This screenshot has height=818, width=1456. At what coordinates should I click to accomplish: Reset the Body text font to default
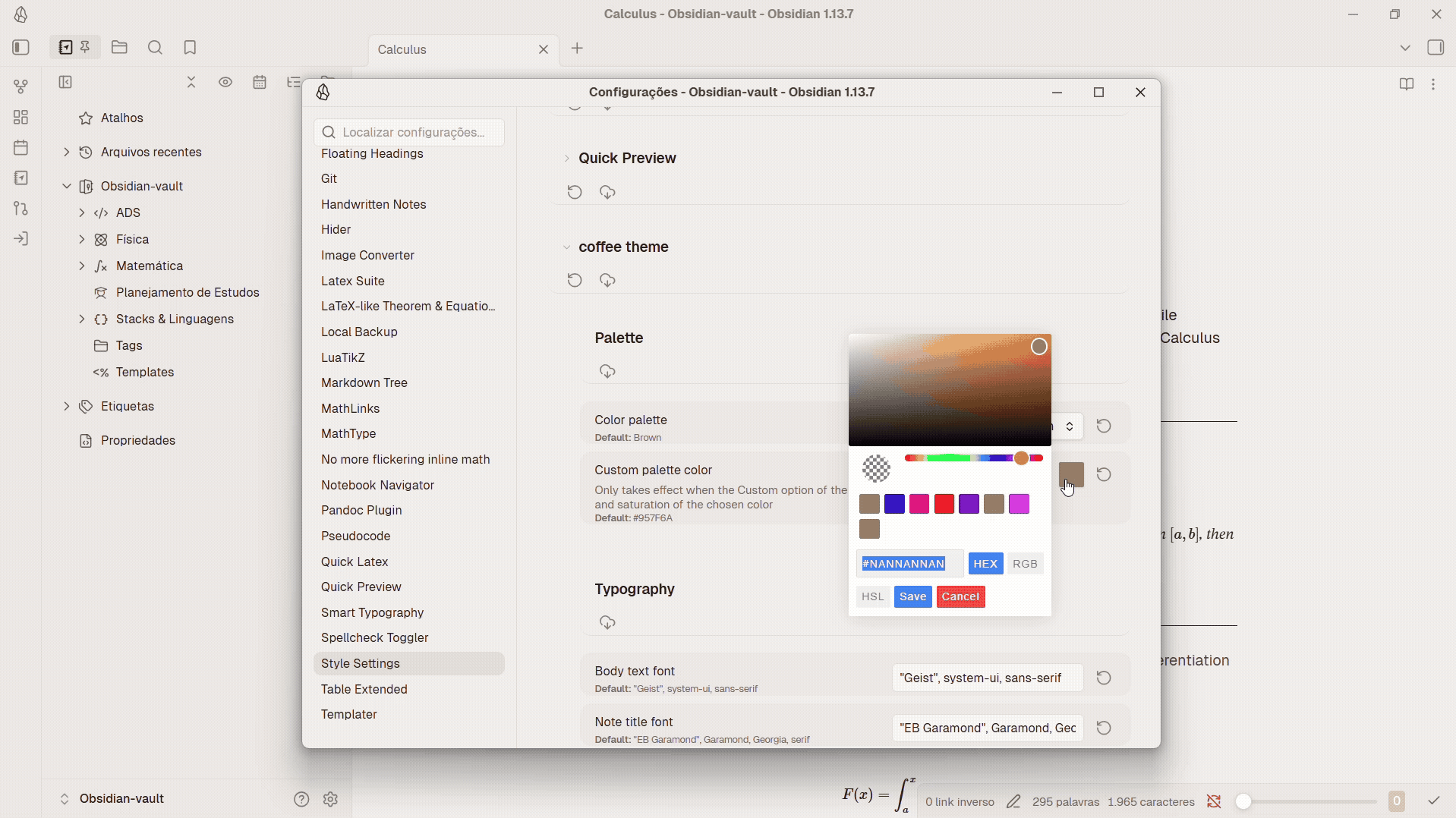[1104, 678]
